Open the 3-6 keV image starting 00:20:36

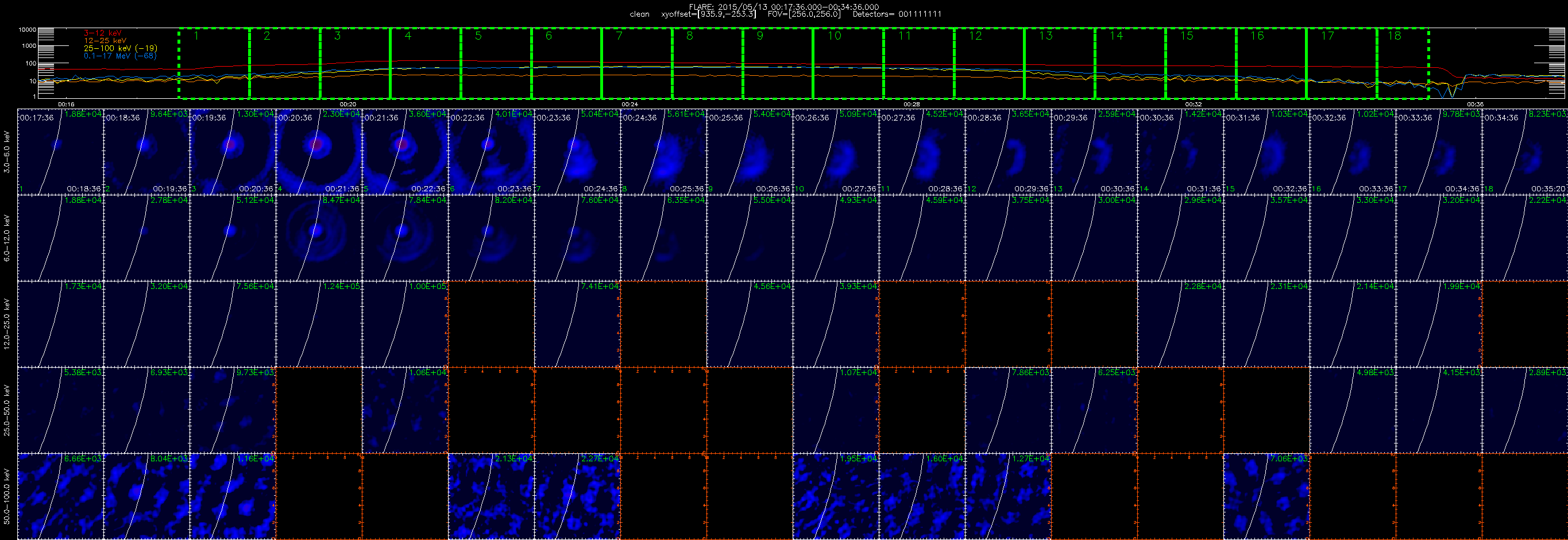pyautogui.click(x=319, y=152)
